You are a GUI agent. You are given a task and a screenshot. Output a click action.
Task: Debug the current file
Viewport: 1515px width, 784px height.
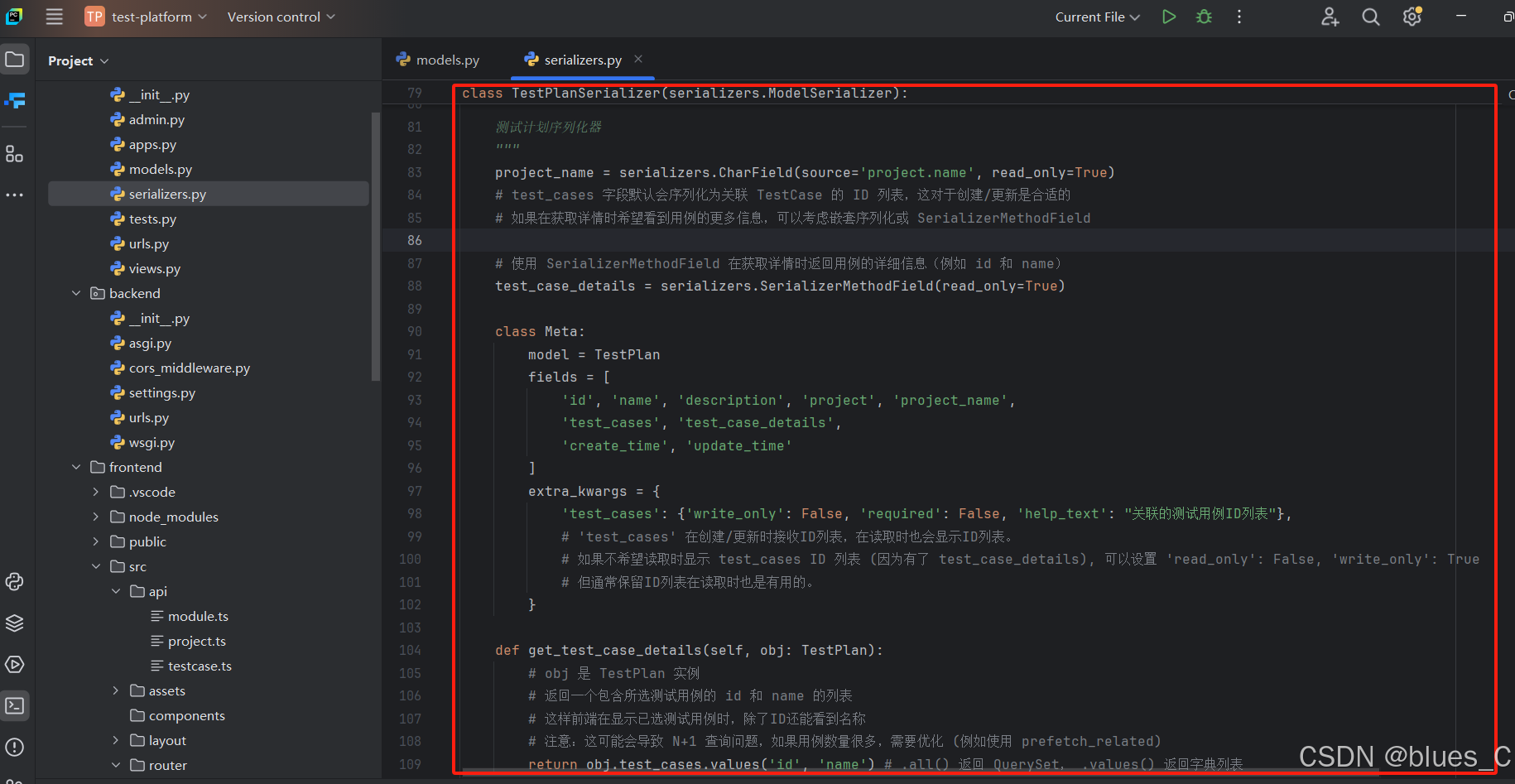tap(1205, 17)
